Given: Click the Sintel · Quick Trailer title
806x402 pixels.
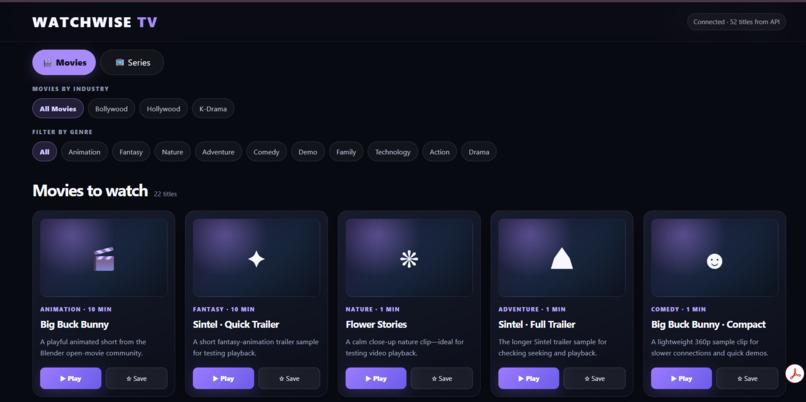Looking at the screenshot, I should coord(236,324).
